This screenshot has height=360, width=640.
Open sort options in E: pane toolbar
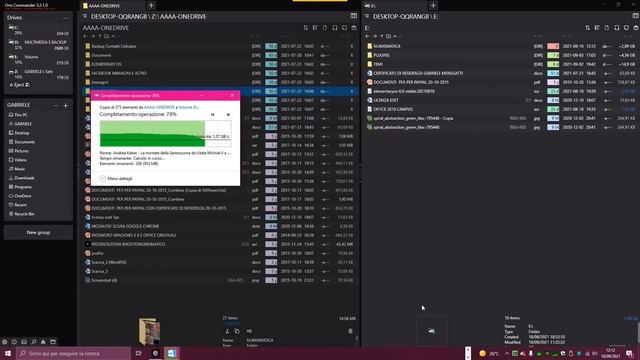587,28
